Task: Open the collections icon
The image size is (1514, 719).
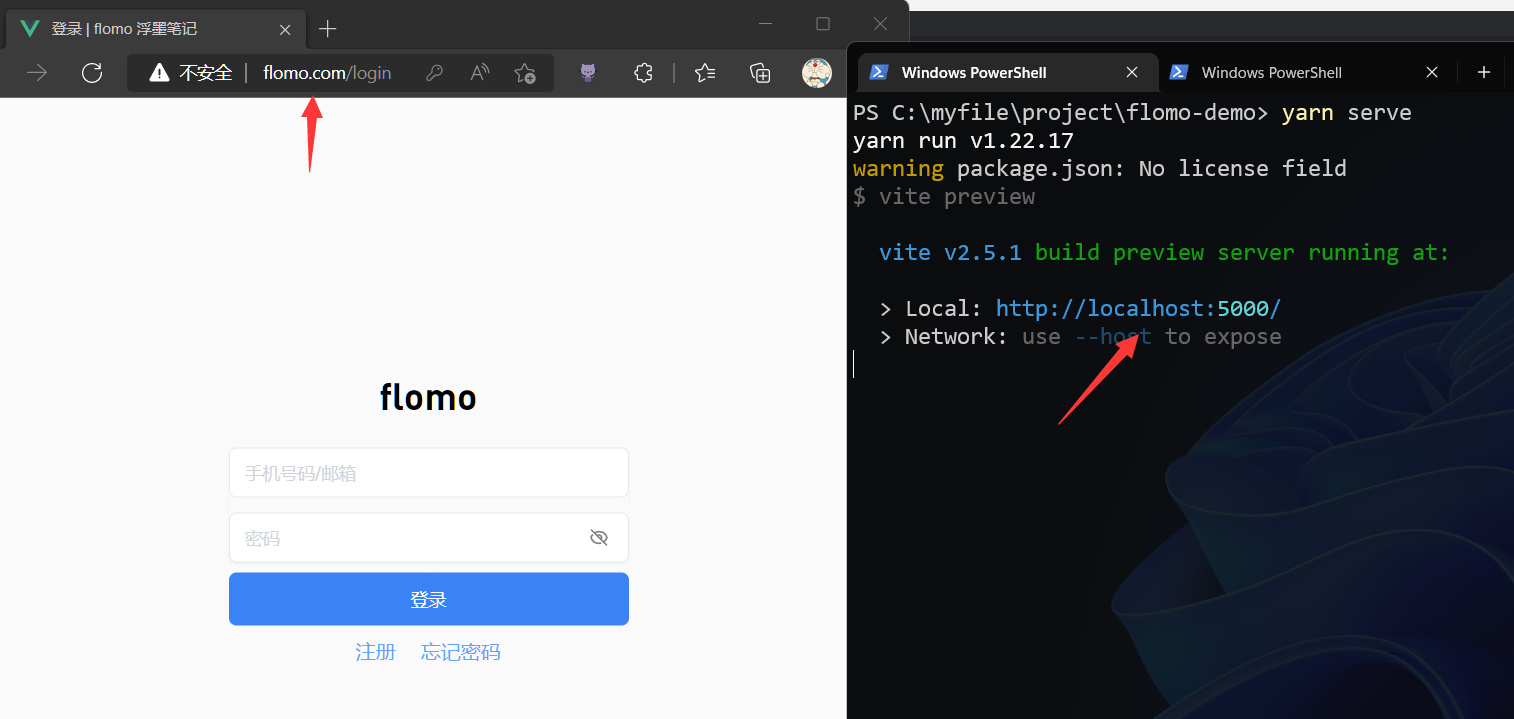Action: (x=760, y=72)
